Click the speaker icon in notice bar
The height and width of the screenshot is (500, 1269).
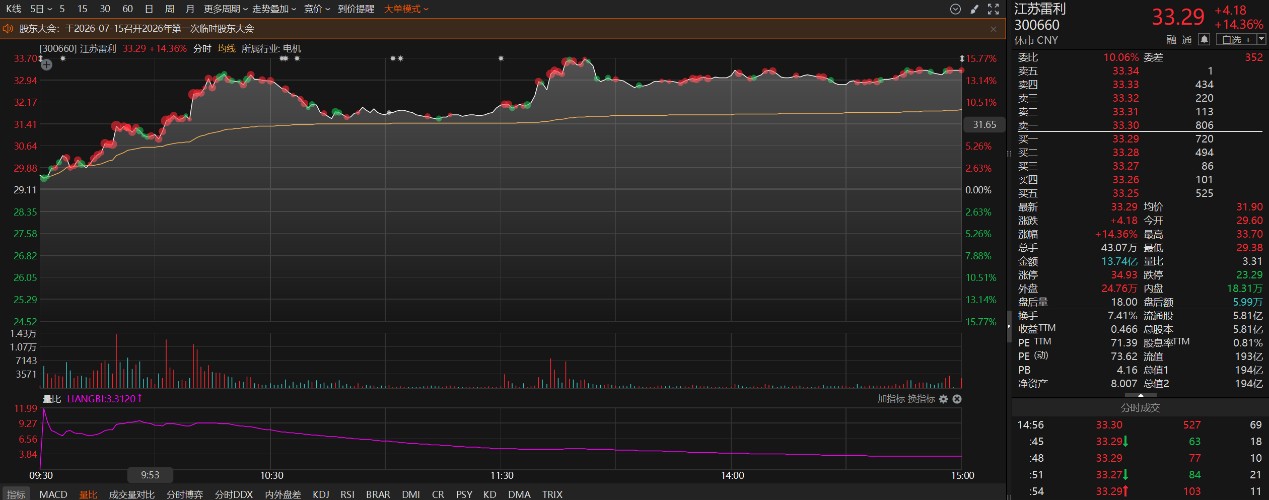click(9, 28)
